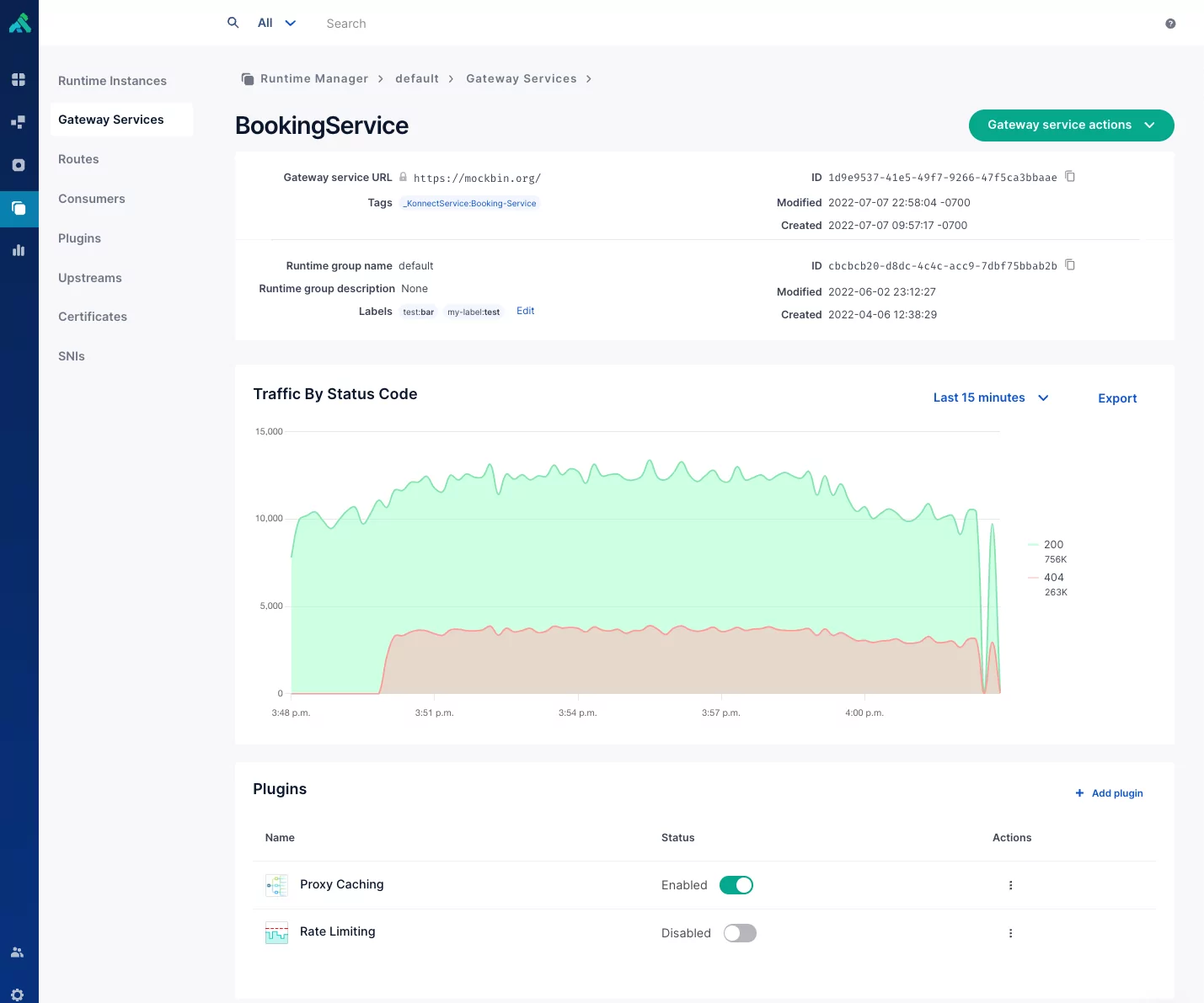The image size is (1204, 1003).
Task: Click the lock icon beside service URL
Action: pyautogui.click(x=403, y=177)
